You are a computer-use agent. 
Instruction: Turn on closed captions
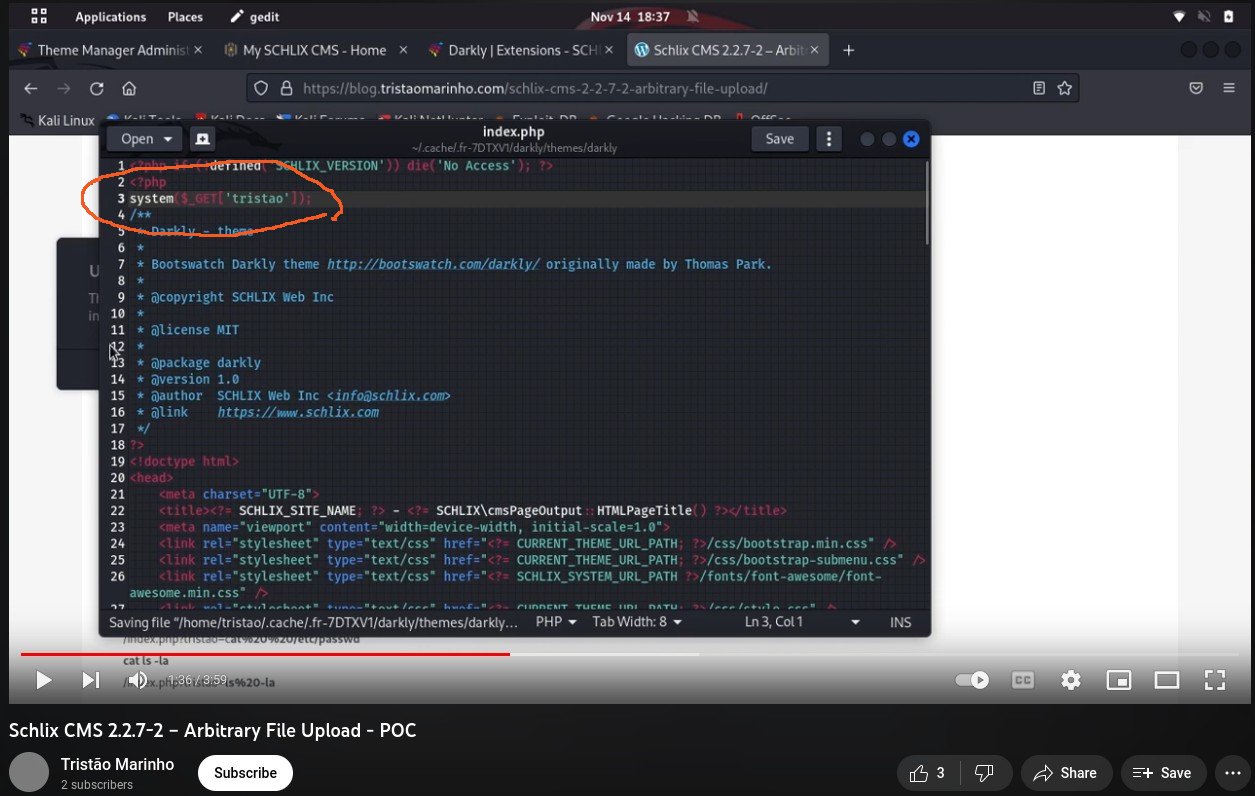tap(1022, 680)
